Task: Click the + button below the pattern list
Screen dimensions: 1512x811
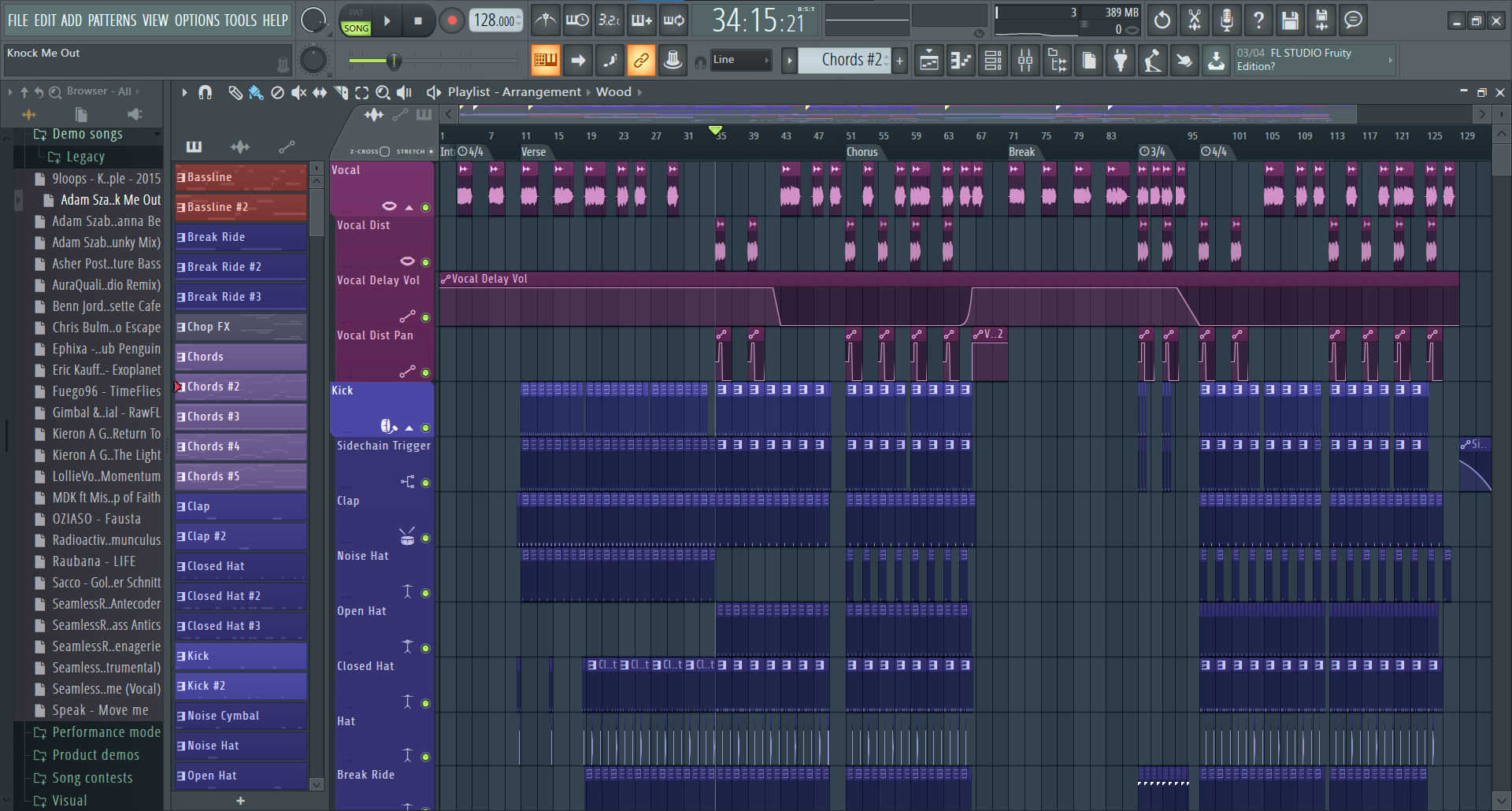Action: (240, 801)
